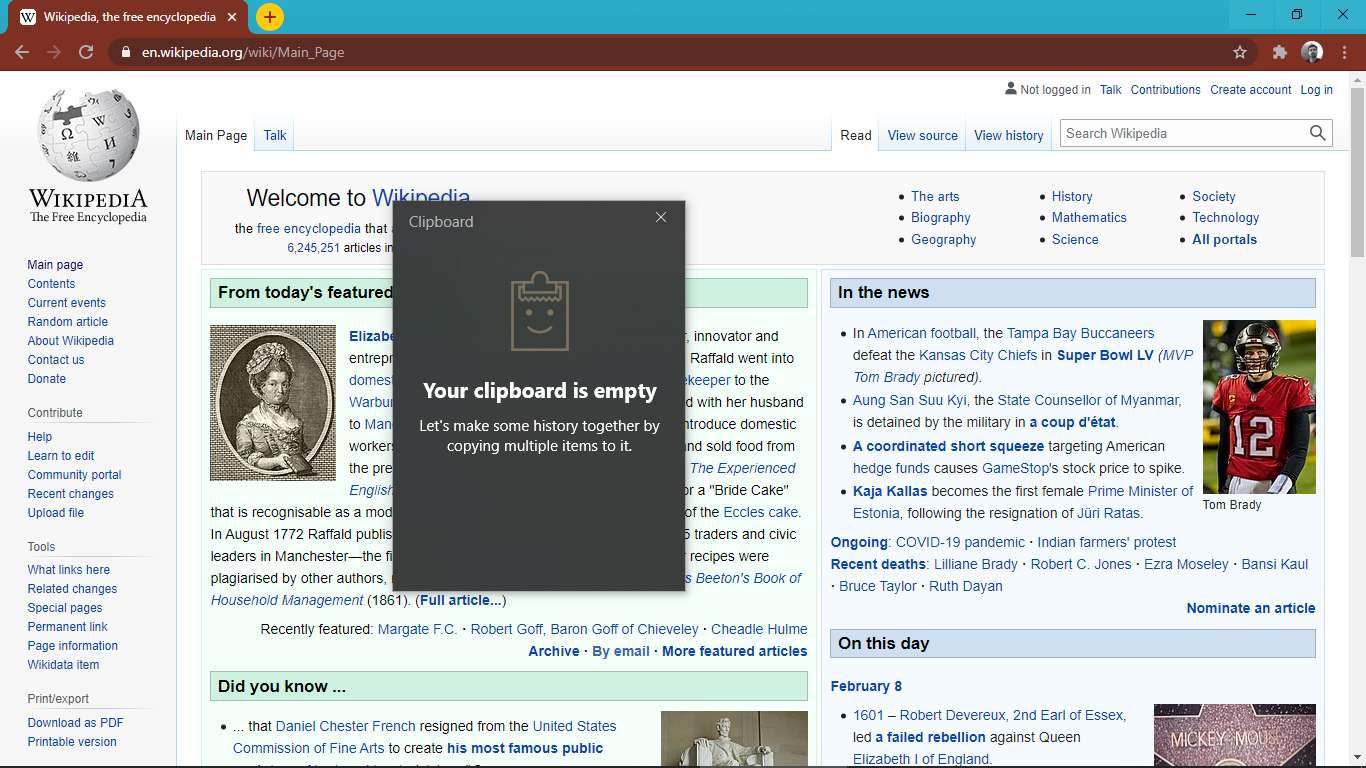The height and width of the screenshot is (768, 1366).
Task: Reload the Wikipedia page
Action: [x=86, y=52]
